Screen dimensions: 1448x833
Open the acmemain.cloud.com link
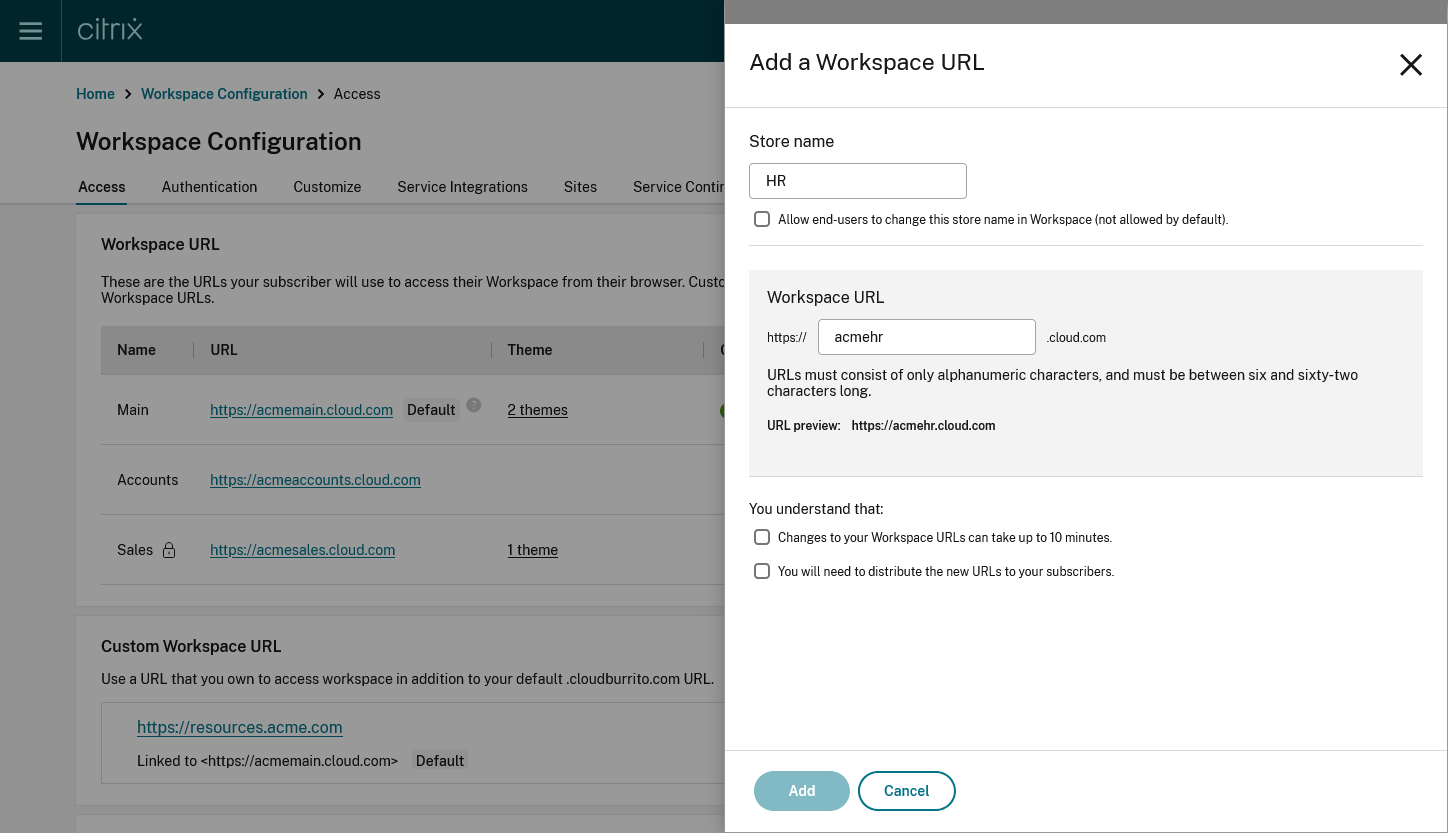(301, 409)
